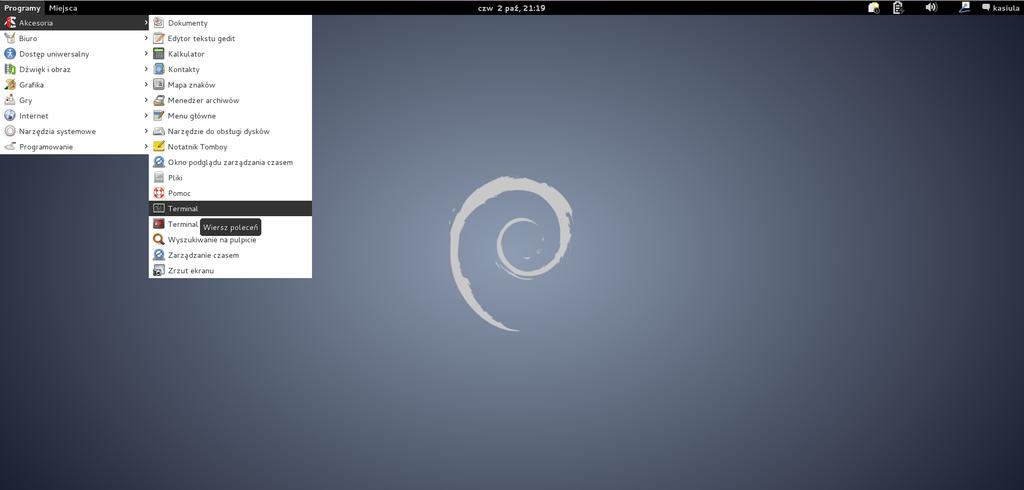Click the magnifier icon for Wyszukiwanie na pulpicie

pos(159,240)
